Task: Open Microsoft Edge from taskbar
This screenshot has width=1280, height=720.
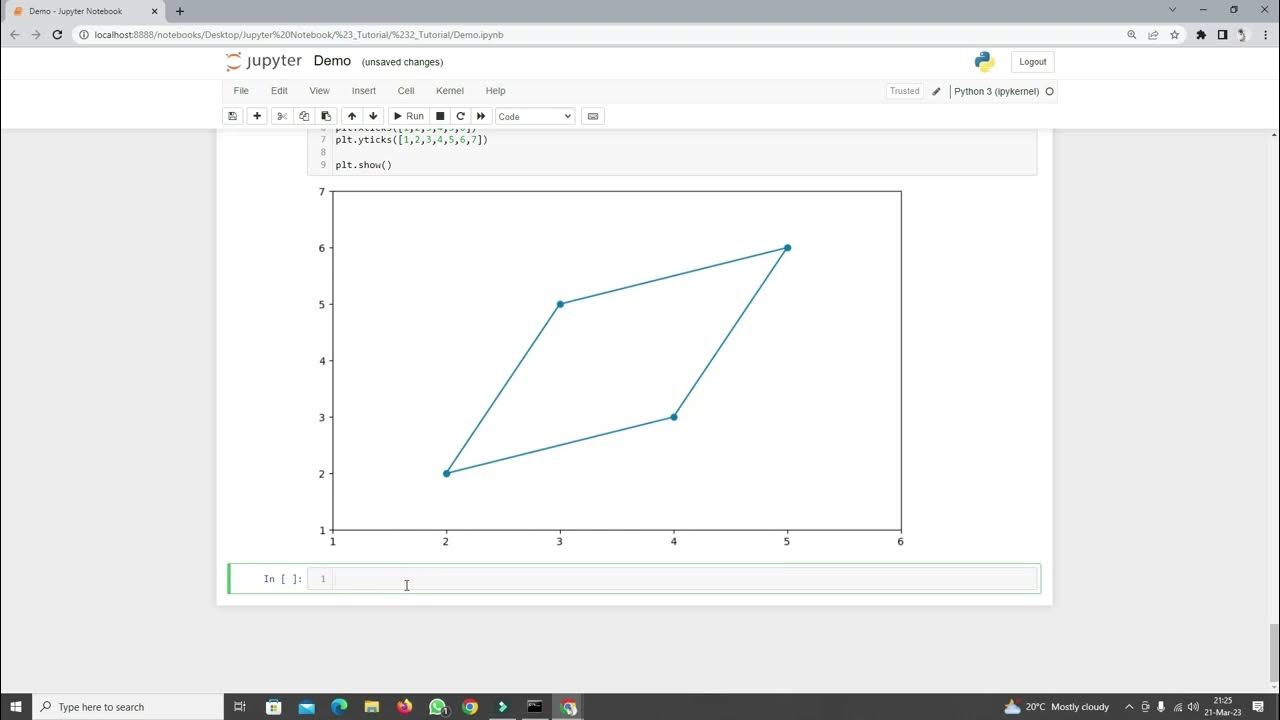Action: click(x=339, y=707)
